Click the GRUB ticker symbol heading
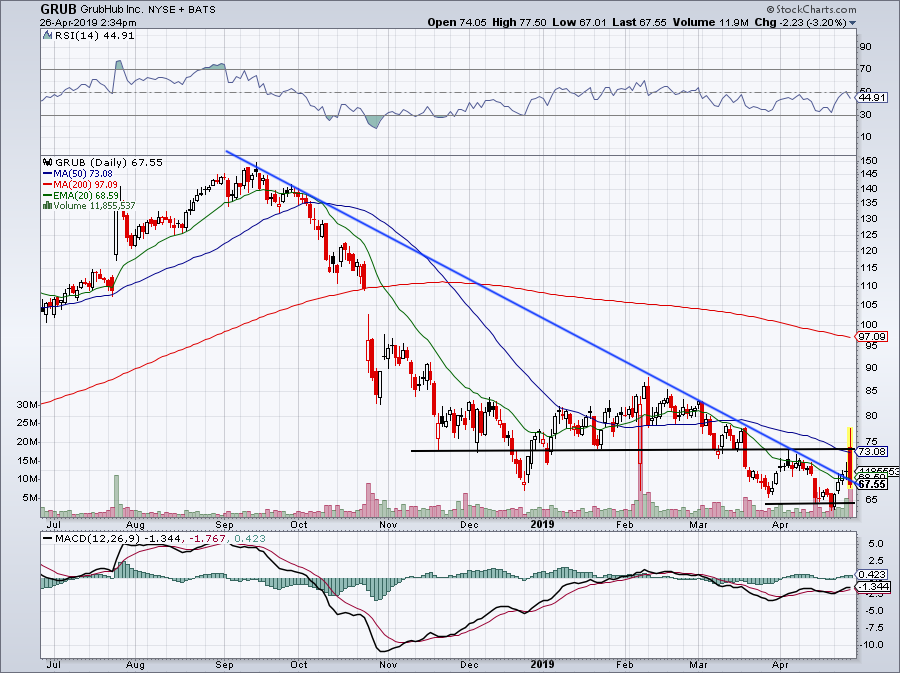The height and width of the screenshot is (673, 900). (59, 9)
